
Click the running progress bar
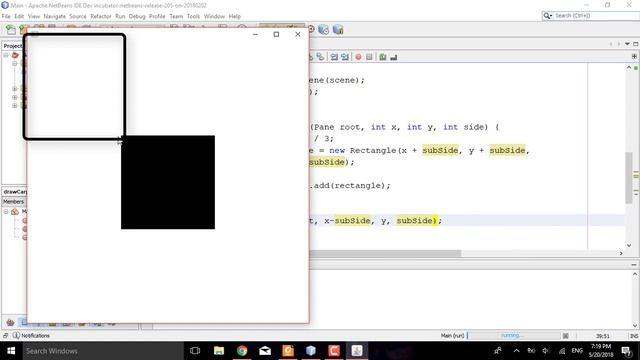pos(514,336)
